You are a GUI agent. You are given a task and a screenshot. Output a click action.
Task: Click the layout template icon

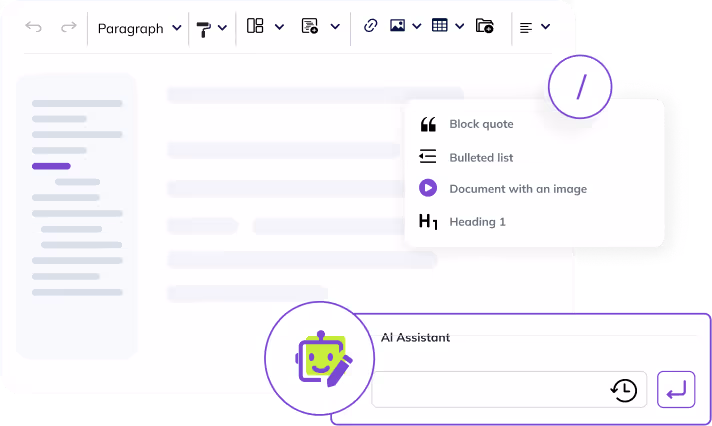point(255,27)
